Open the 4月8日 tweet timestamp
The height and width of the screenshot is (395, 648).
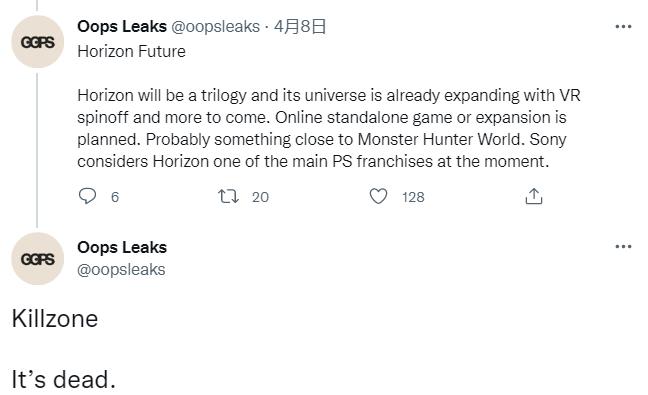click(300, 27)
